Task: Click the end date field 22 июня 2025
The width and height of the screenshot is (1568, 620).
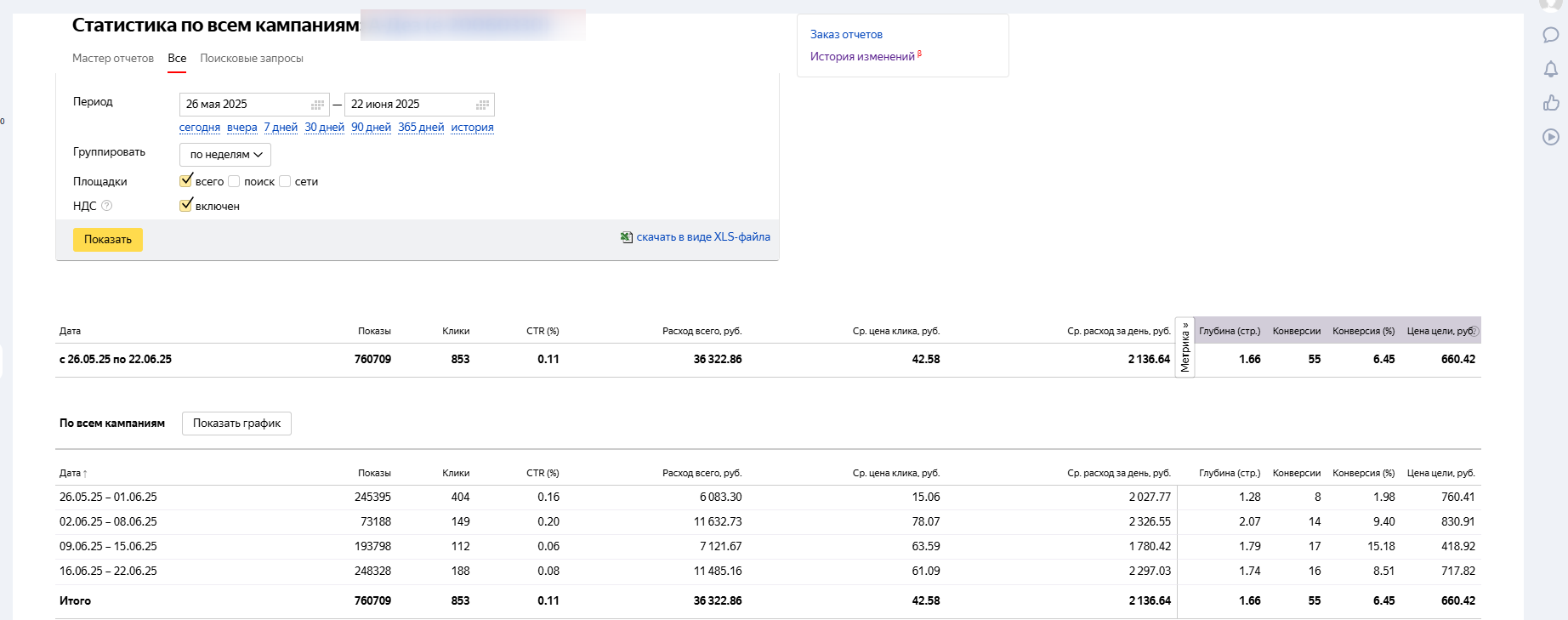Action: [419, 105]
